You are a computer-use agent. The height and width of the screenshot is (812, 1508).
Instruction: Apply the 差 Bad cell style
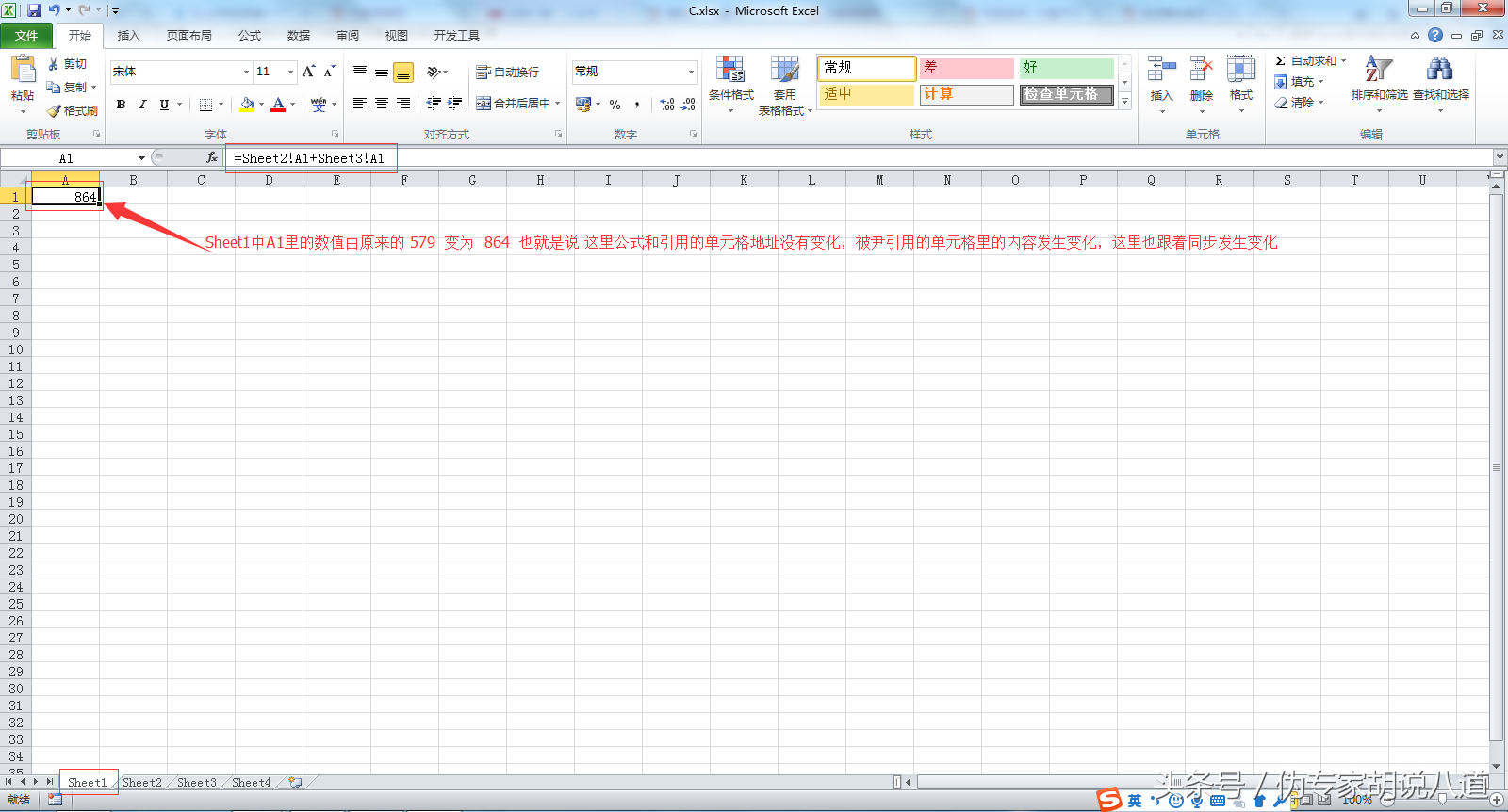coord(966,68)
